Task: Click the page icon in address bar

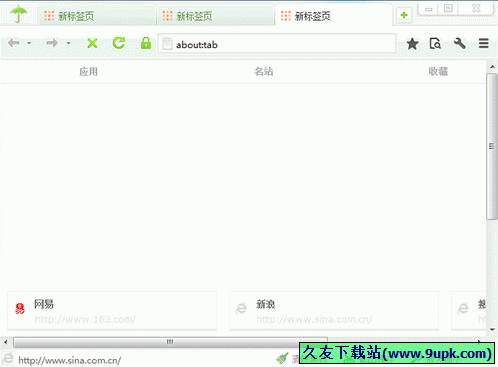Action: (167, 44)
